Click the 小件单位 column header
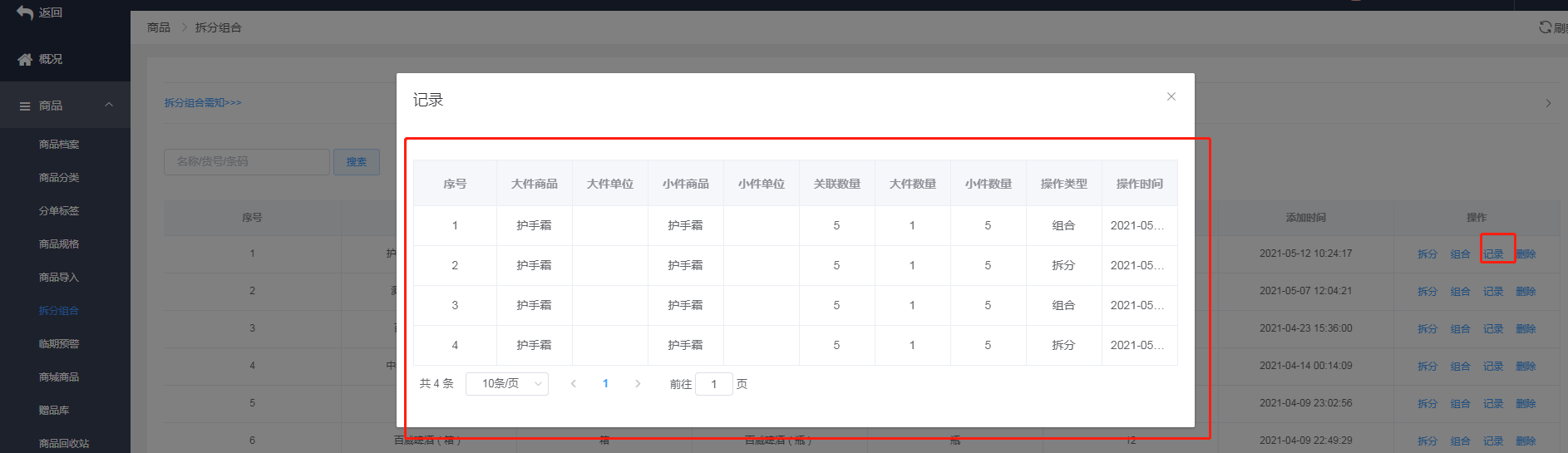Viewport: 1568px width, 453px height. click(x=762, y=184)
